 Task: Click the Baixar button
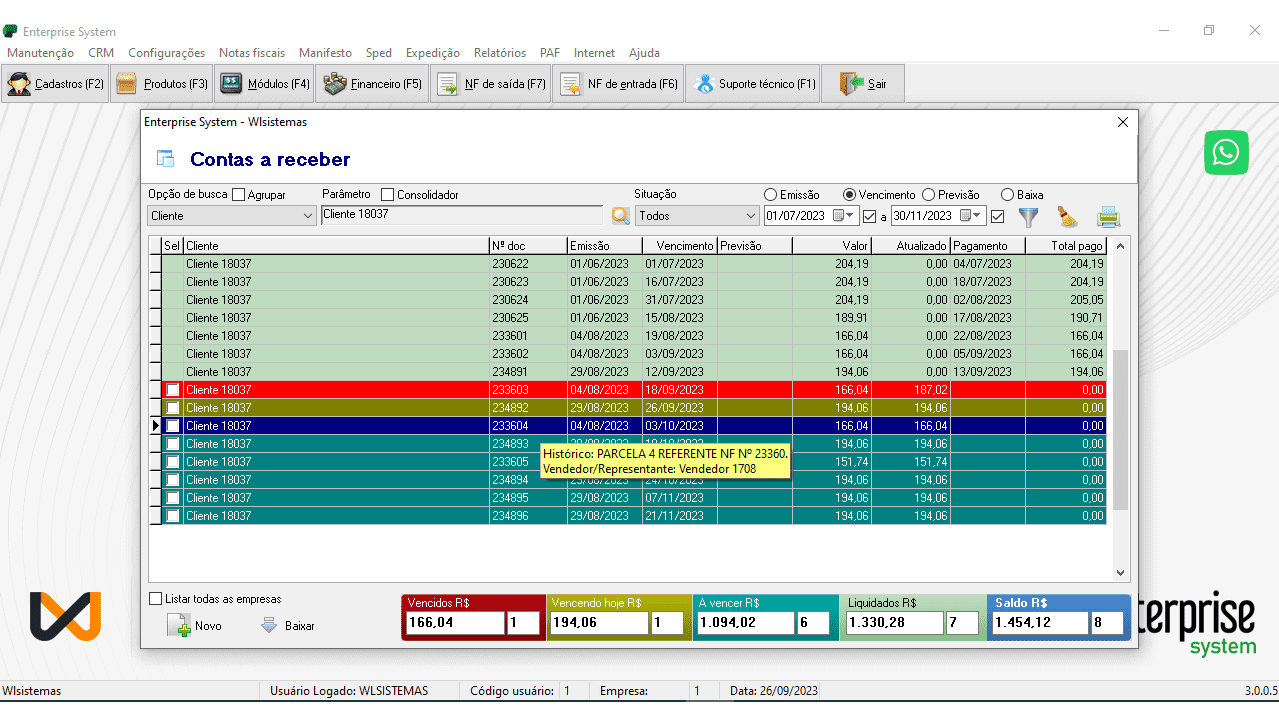287,626
